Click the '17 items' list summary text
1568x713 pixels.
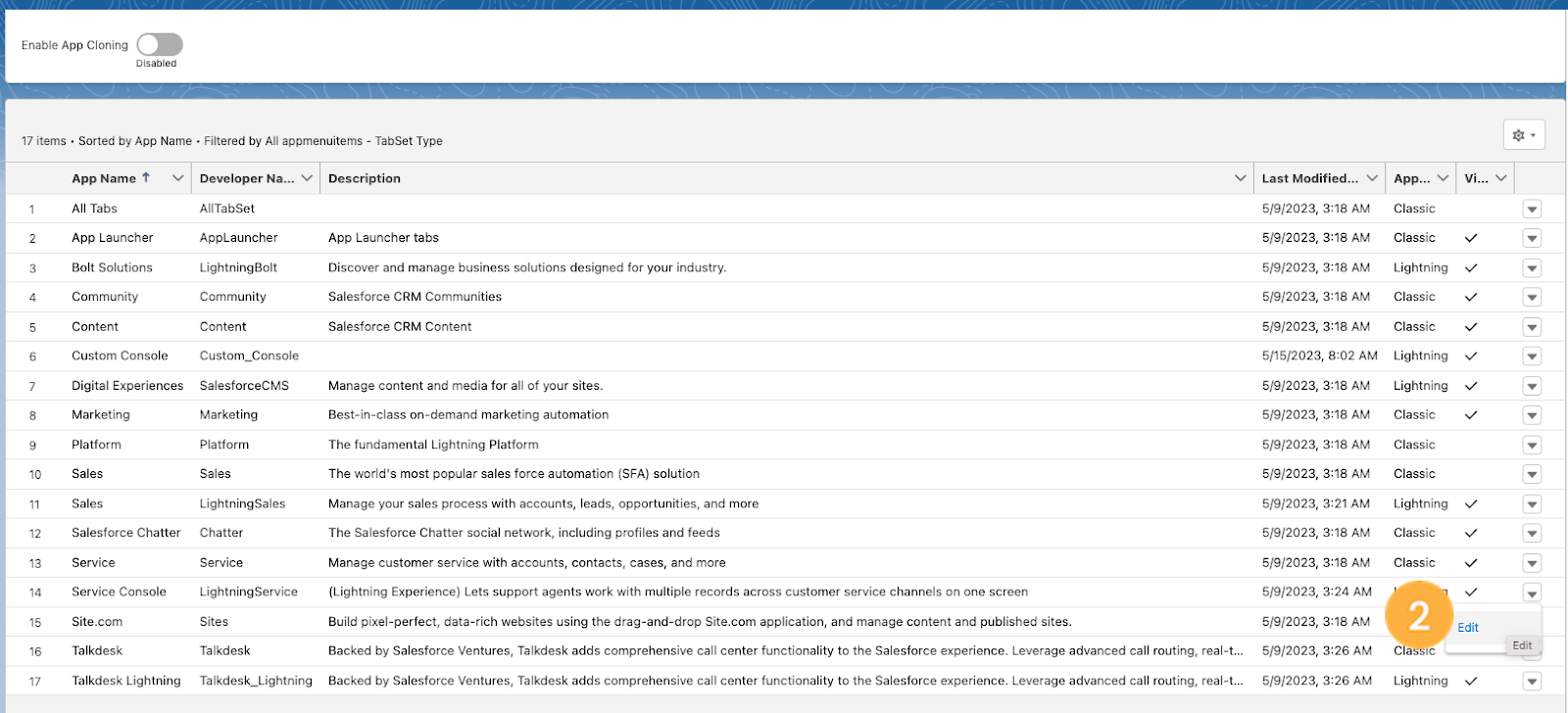coord(44,141)
